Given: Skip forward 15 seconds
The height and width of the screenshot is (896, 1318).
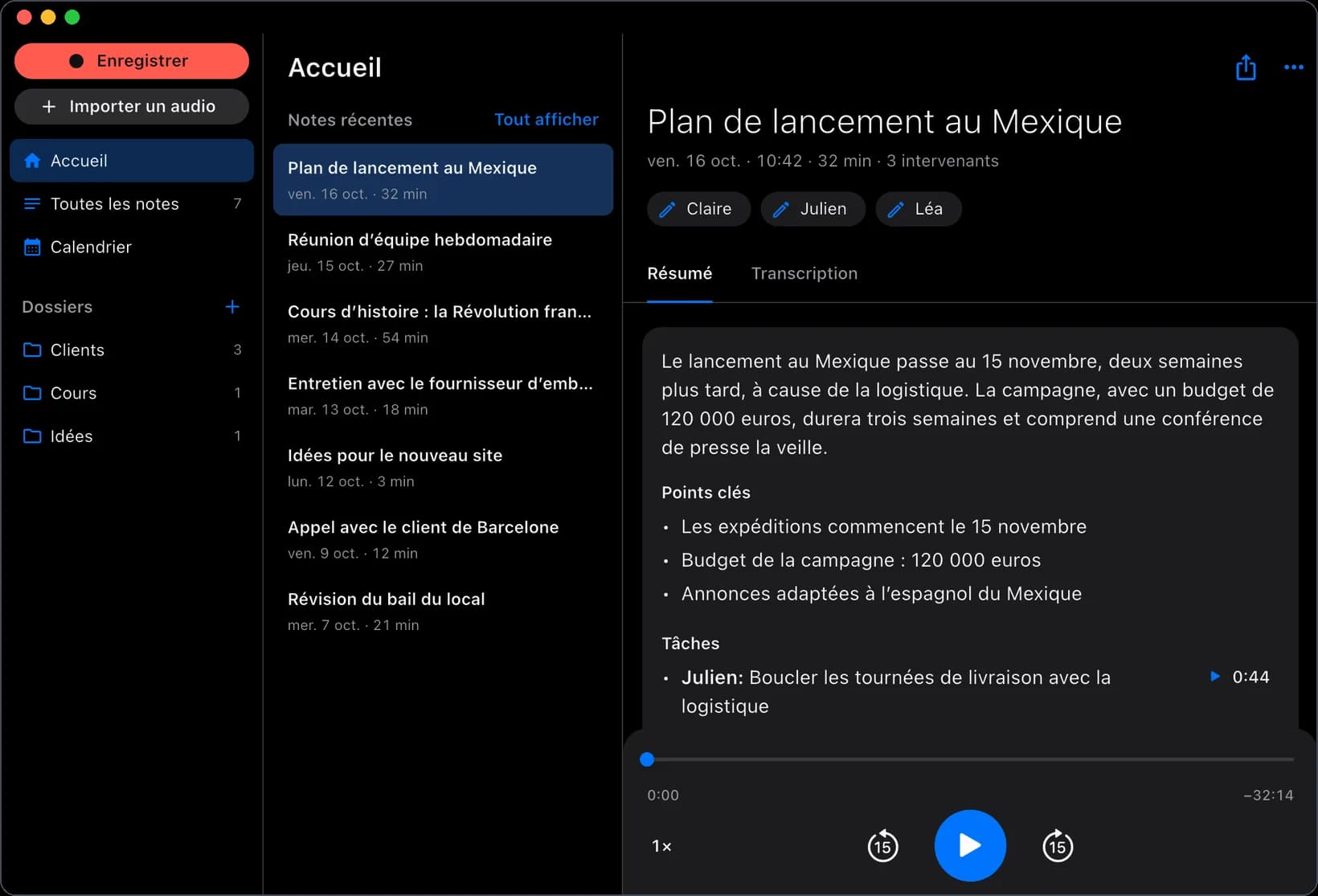Looking at the screenshot, I should [x=1058, y=845].
